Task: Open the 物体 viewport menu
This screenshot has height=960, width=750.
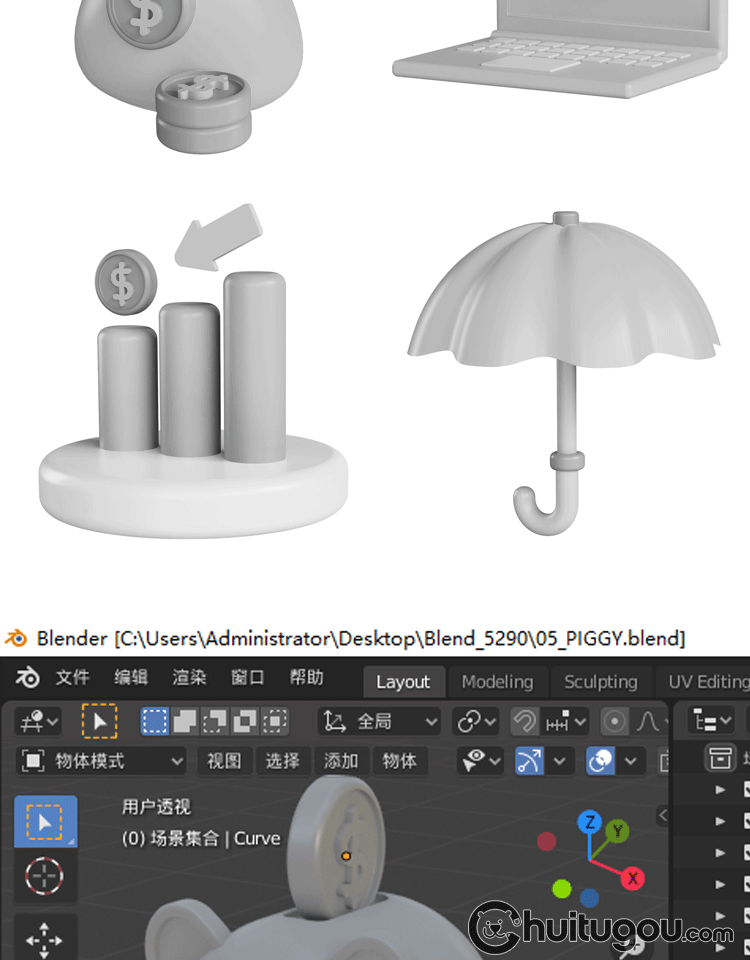Action: tap(399, 761)
